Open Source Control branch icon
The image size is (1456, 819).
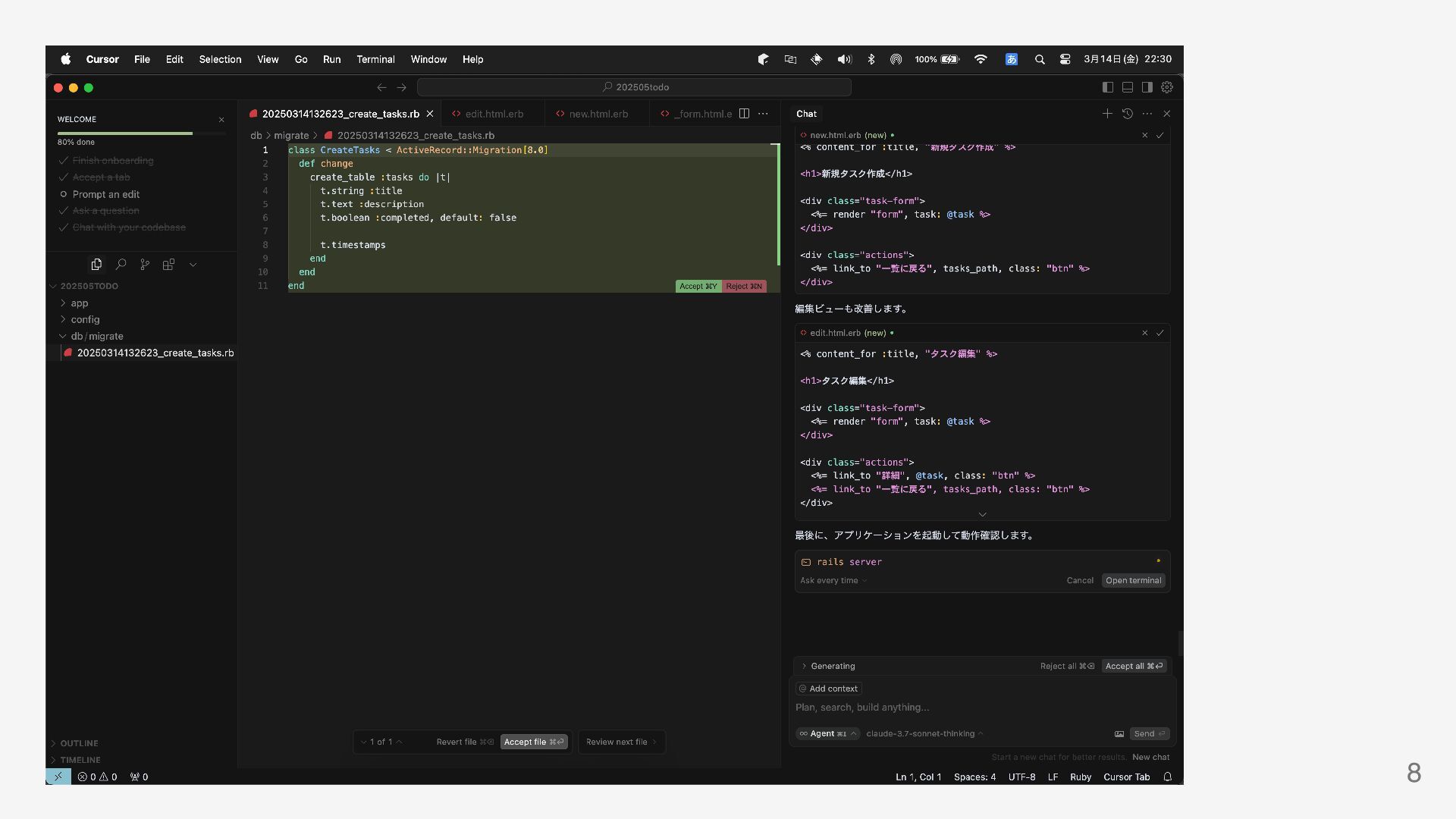point(145,265)
